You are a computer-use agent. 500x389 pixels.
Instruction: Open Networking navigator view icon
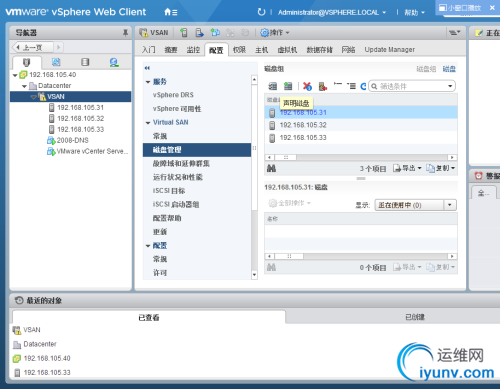114,62
